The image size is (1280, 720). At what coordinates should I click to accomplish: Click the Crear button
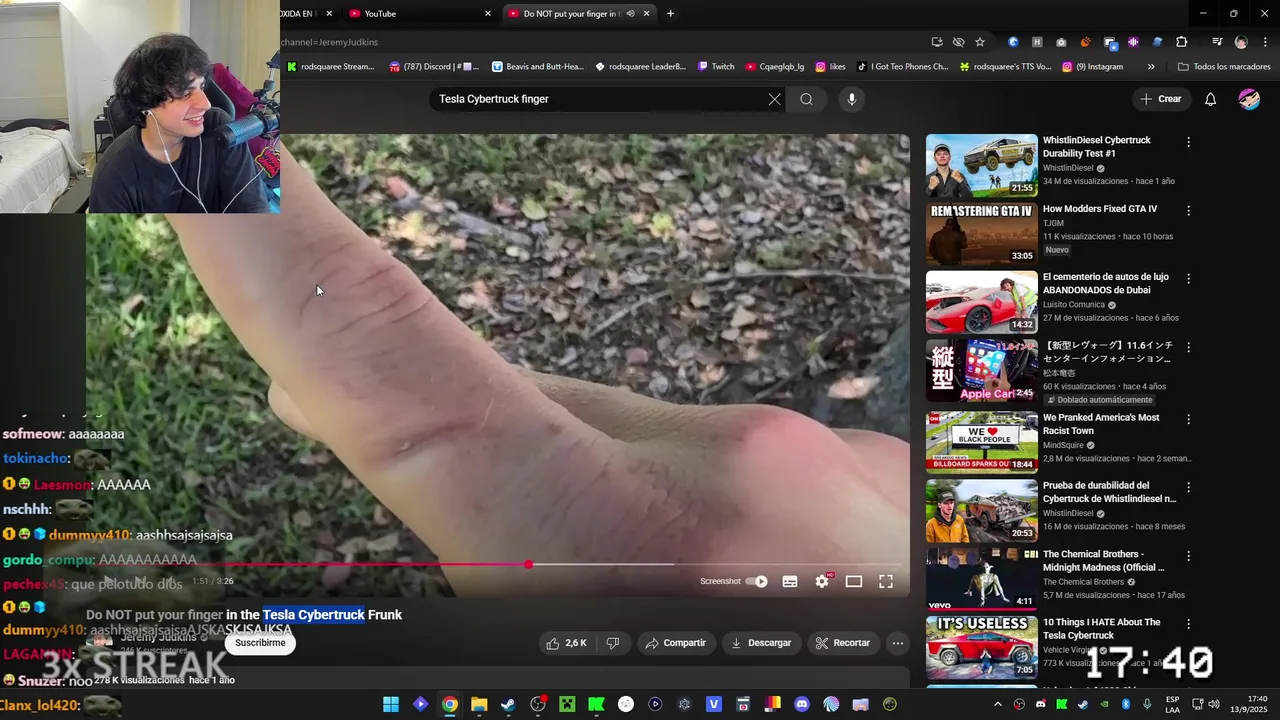coord(1161,99)
